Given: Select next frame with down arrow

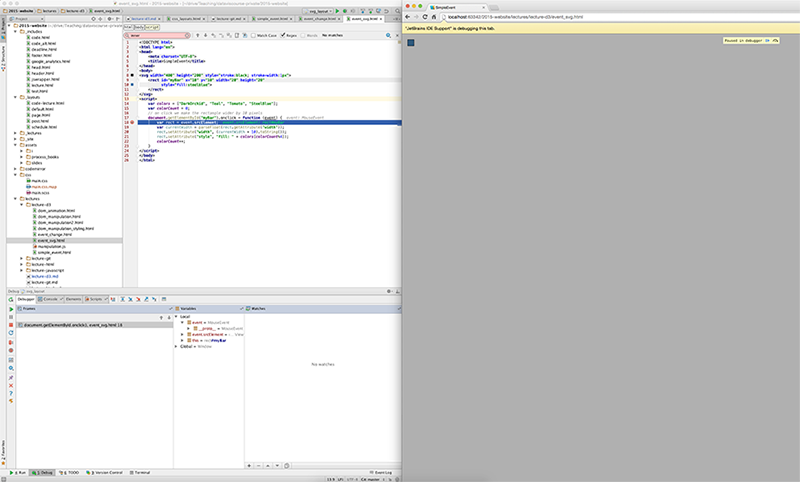Looking at the screenshot, I should (169, 317).
